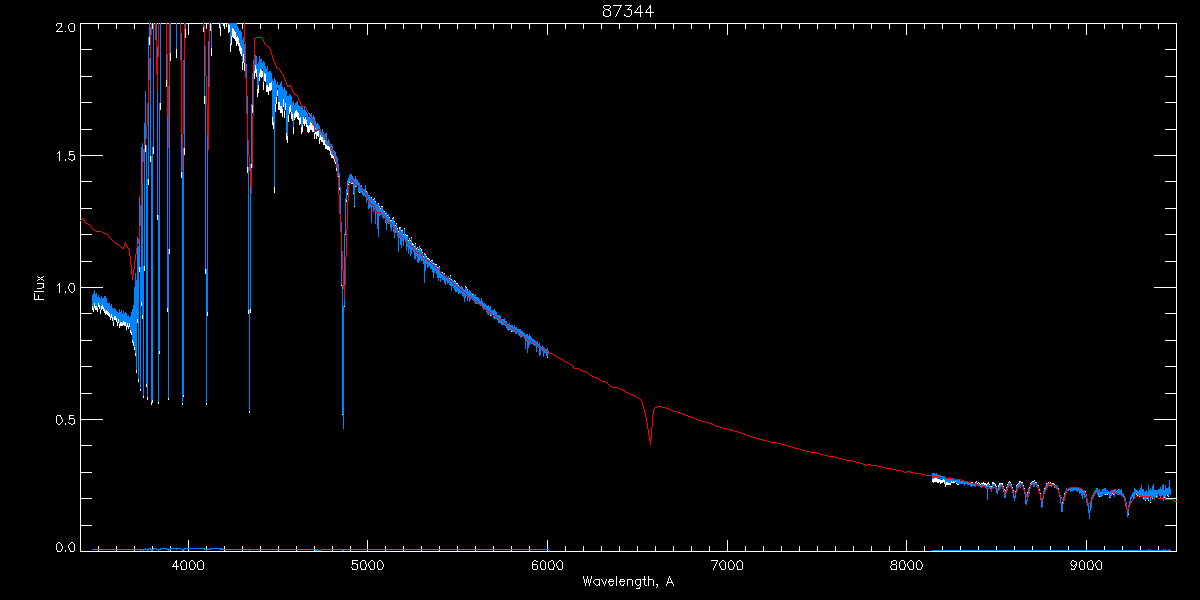This screenshot has height=600, width=1200.
Task: Click the Flux axis label
Action: pos(40,287)
